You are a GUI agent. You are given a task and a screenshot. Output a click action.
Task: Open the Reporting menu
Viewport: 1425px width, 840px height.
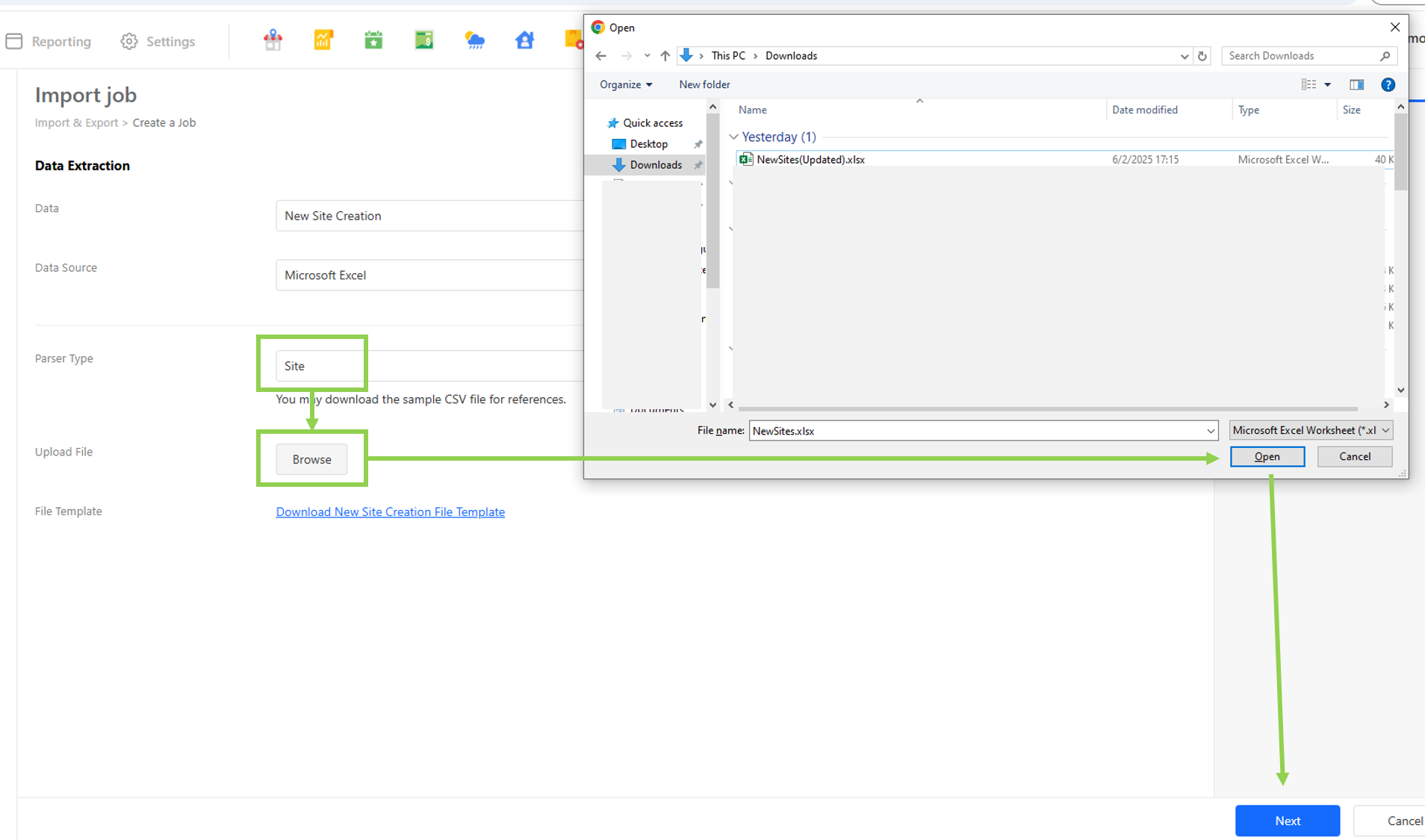pos(49,42)
